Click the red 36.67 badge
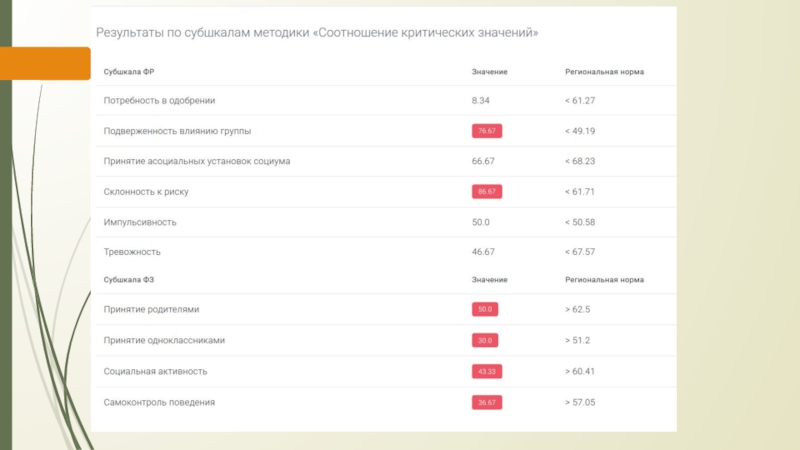This screenshot has width=800, height=450. pyautogui.click(x=487, y=402)
